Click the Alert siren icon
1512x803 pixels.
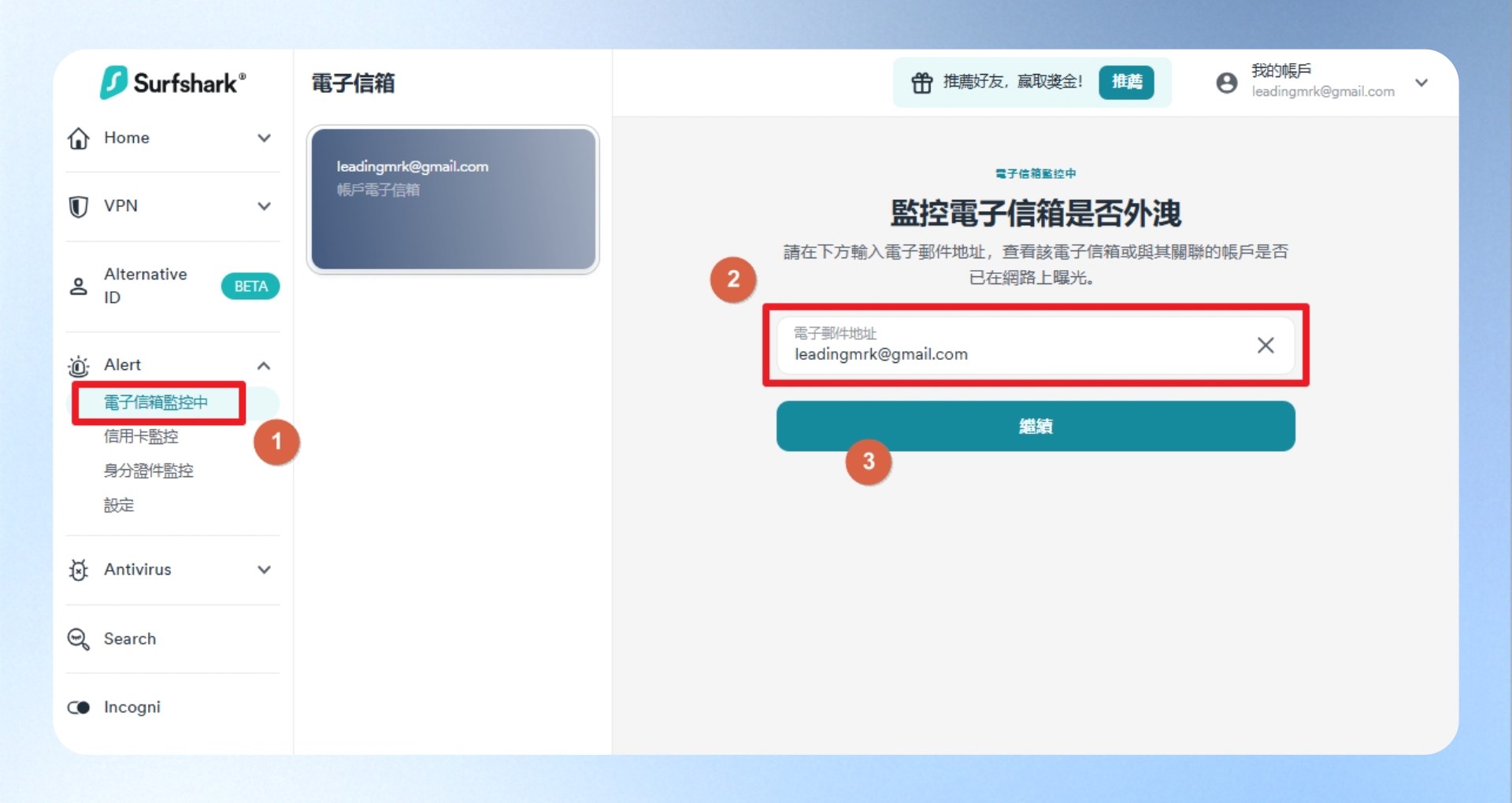tap(79, 366)
